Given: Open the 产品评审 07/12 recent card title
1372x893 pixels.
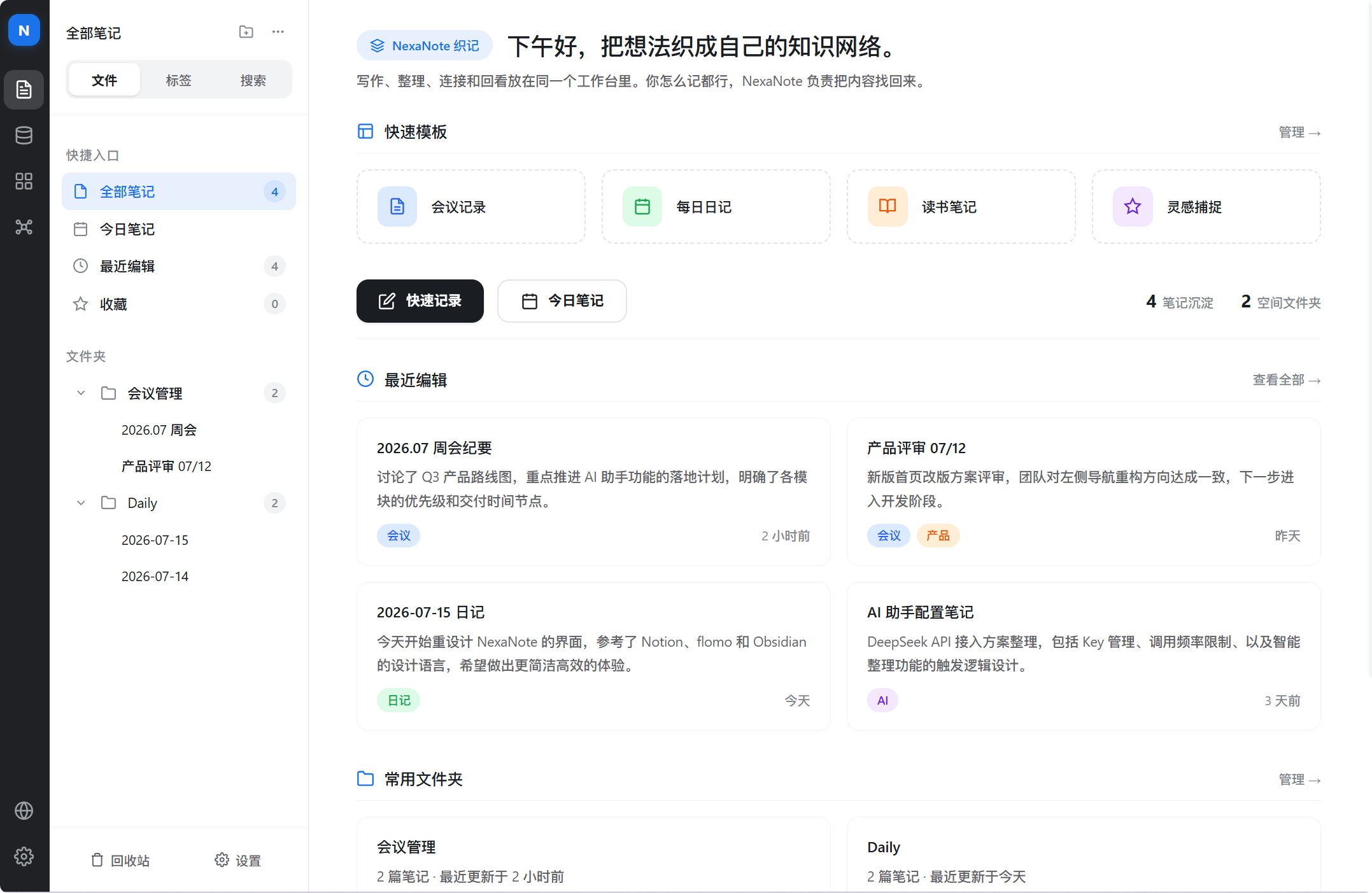Looking at the screenshot, I should 916,448.
